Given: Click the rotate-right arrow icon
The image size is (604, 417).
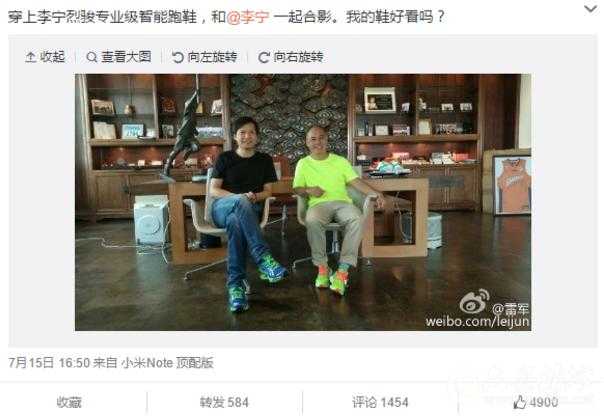Looking at the screenshot, I should 263,57.
